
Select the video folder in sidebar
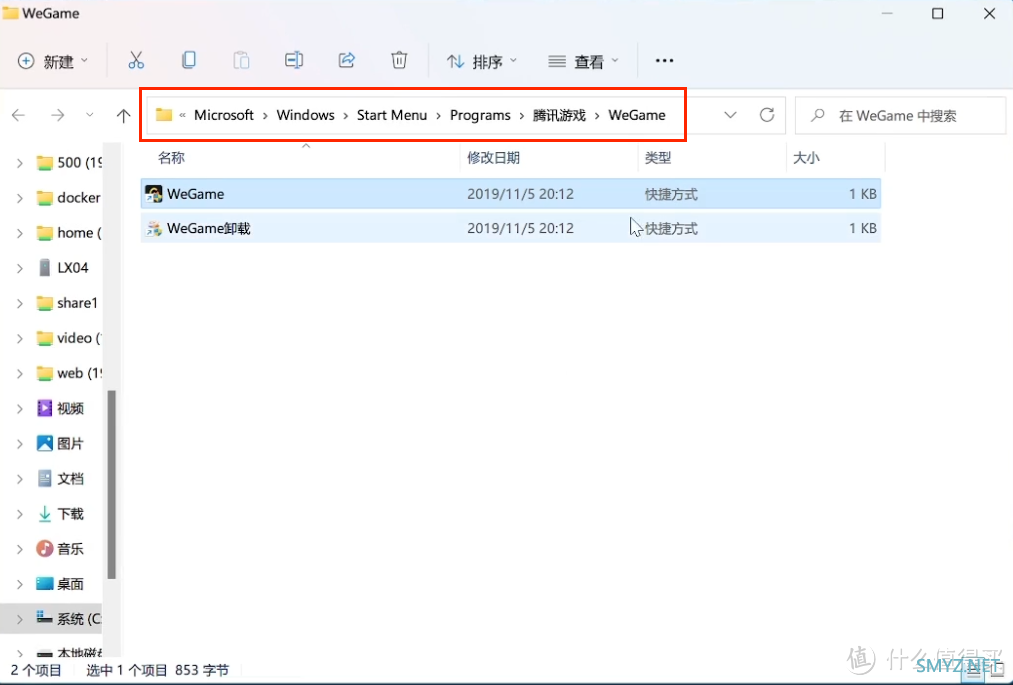point(69,338)
